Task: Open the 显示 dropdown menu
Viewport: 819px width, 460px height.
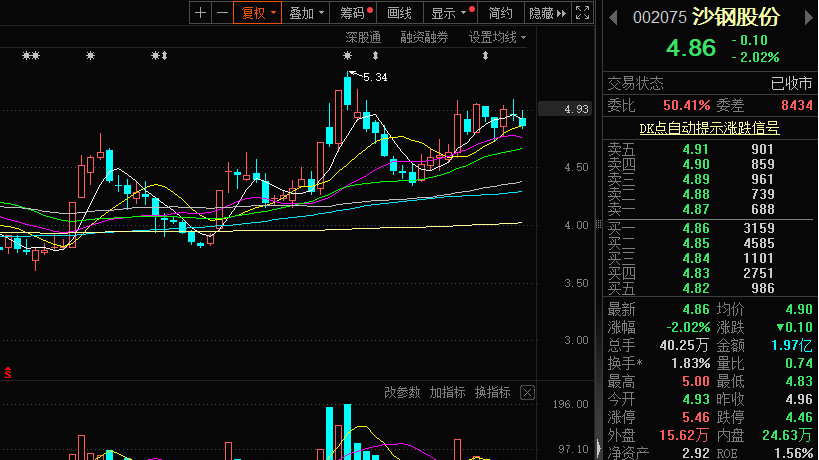Action: tap(450, 13)
